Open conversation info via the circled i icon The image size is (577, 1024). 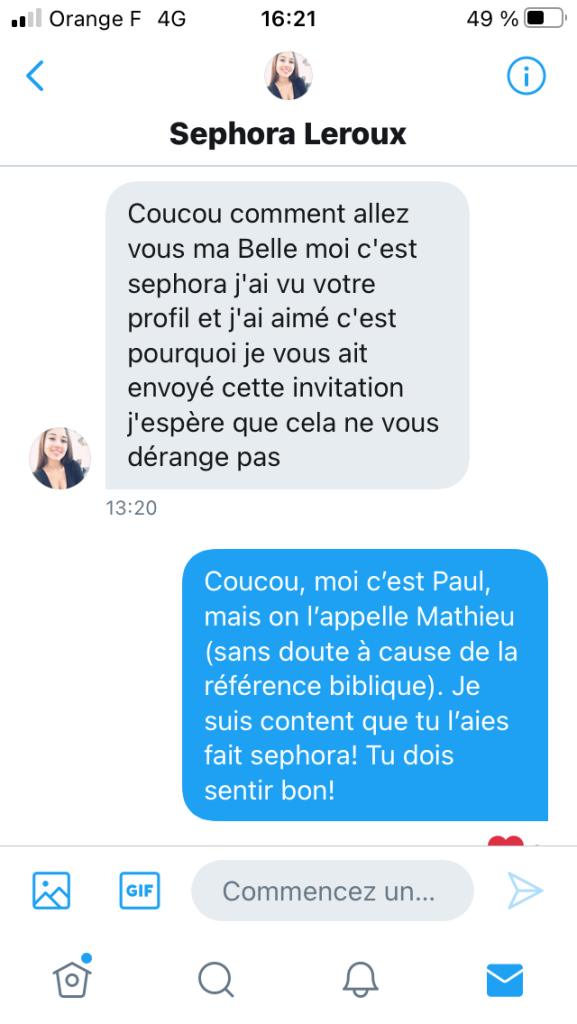pyautogui.click(x=526, y=76)
